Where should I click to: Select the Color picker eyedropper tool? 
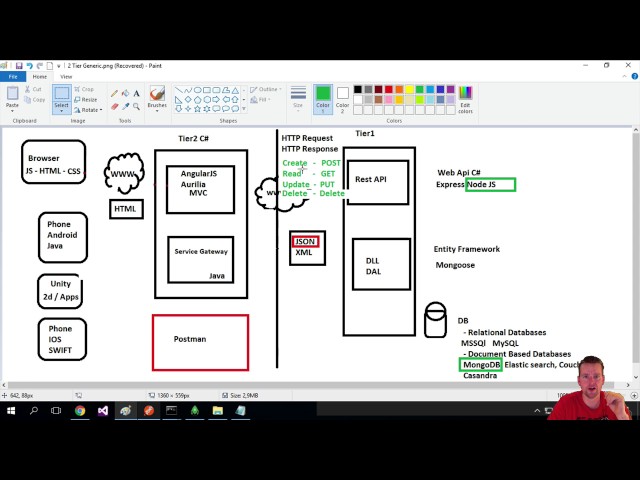pyautogui.click(x=126, y=105)
